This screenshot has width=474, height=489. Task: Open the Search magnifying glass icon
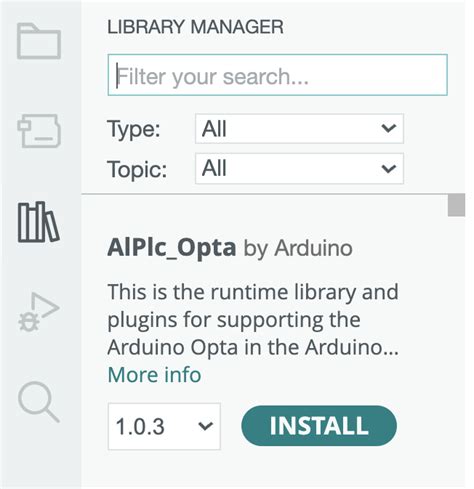pos(39,402)
